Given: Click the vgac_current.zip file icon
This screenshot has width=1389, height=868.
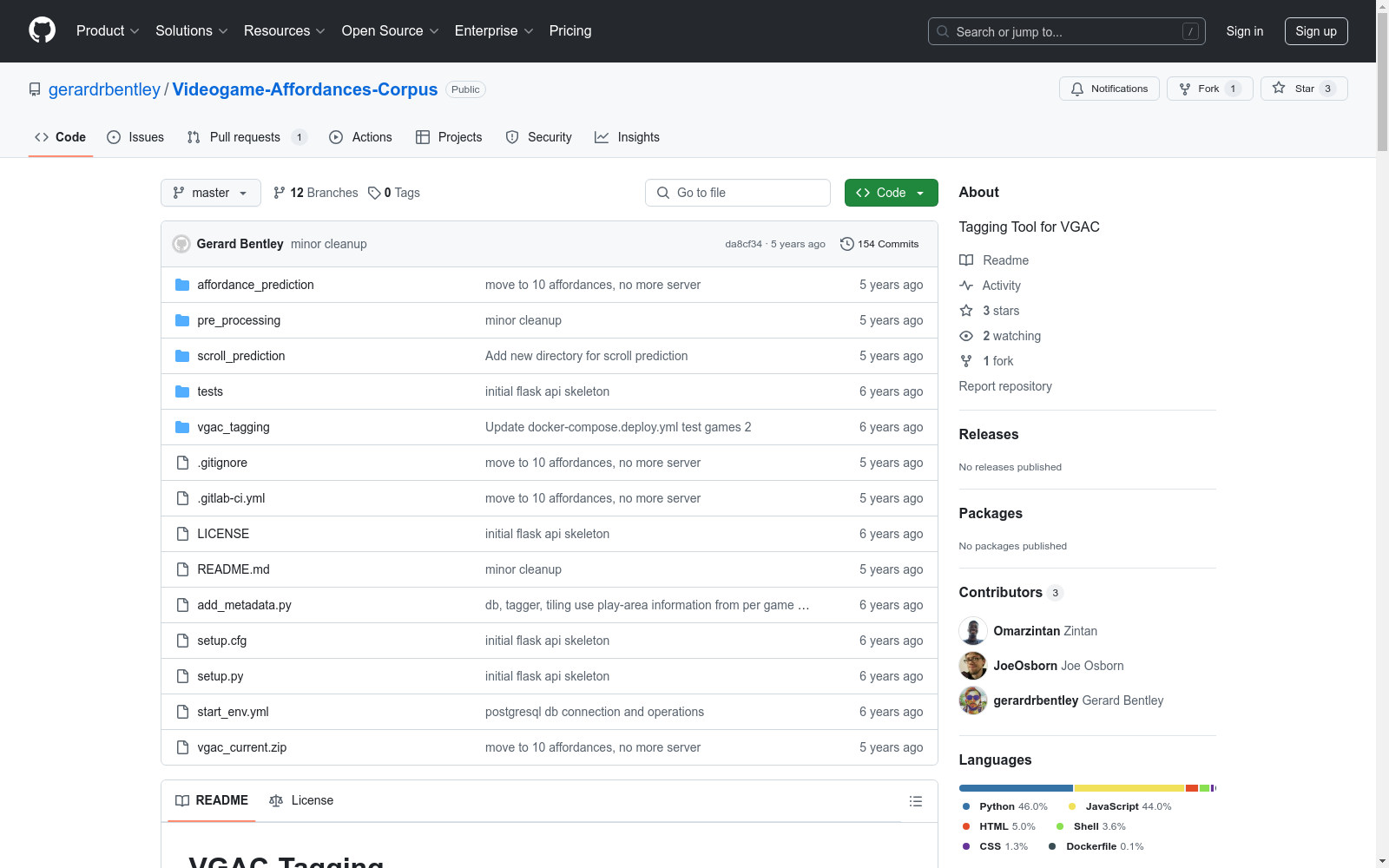Looking at the screenshot, I should [182, 747].
